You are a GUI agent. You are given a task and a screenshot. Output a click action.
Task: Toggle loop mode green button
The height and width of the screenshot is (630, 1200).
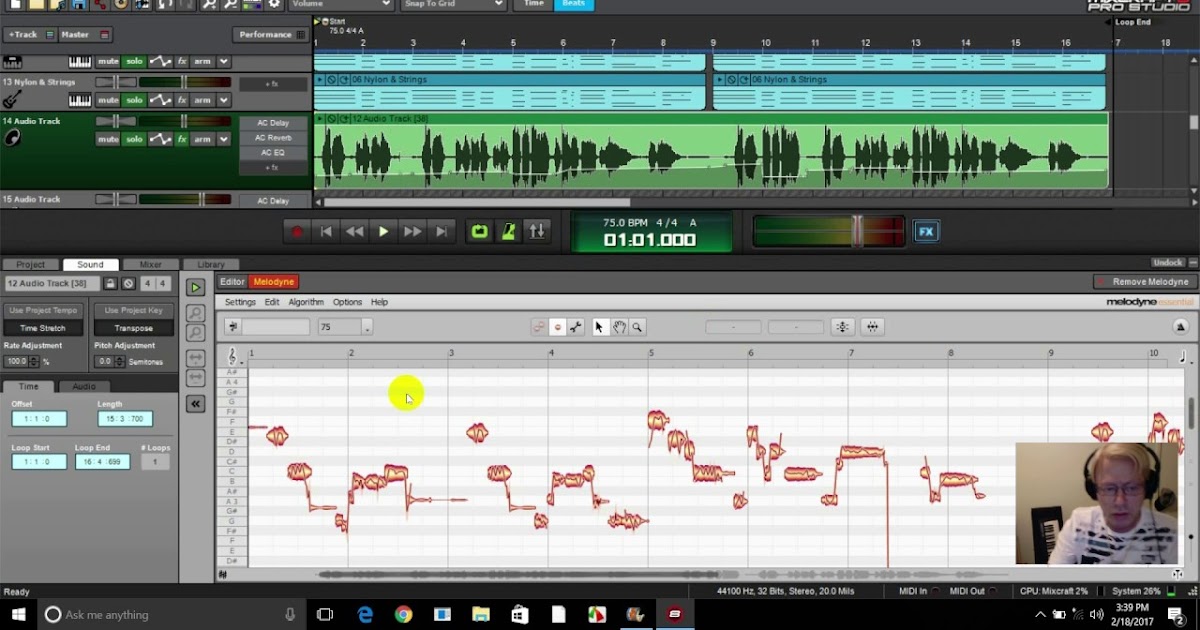coord(479,232)
